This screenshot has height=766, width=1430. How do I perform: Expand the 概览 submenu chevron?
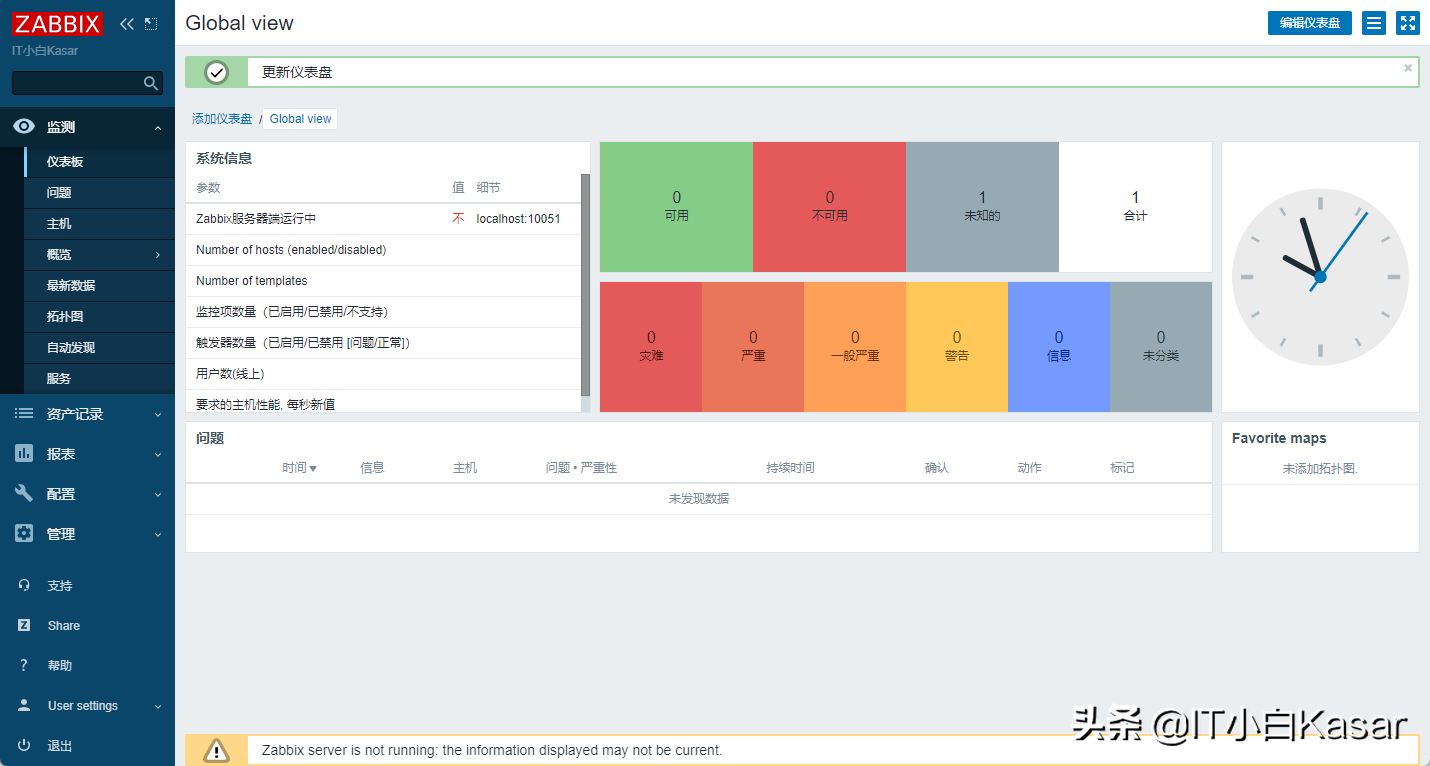coord(157,253)
